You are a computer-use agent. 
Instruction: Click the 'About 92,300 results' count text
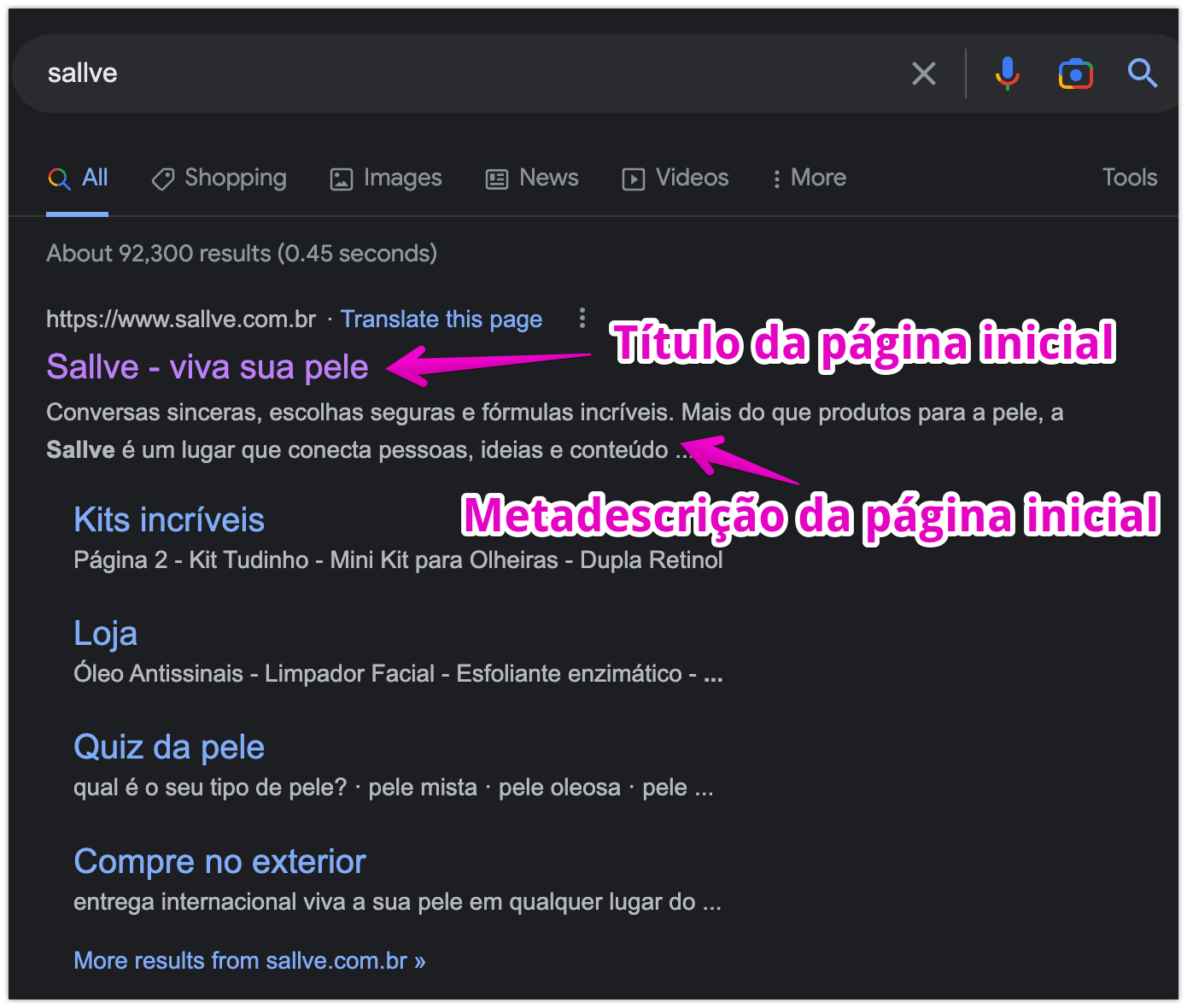[x=242, y=253]
